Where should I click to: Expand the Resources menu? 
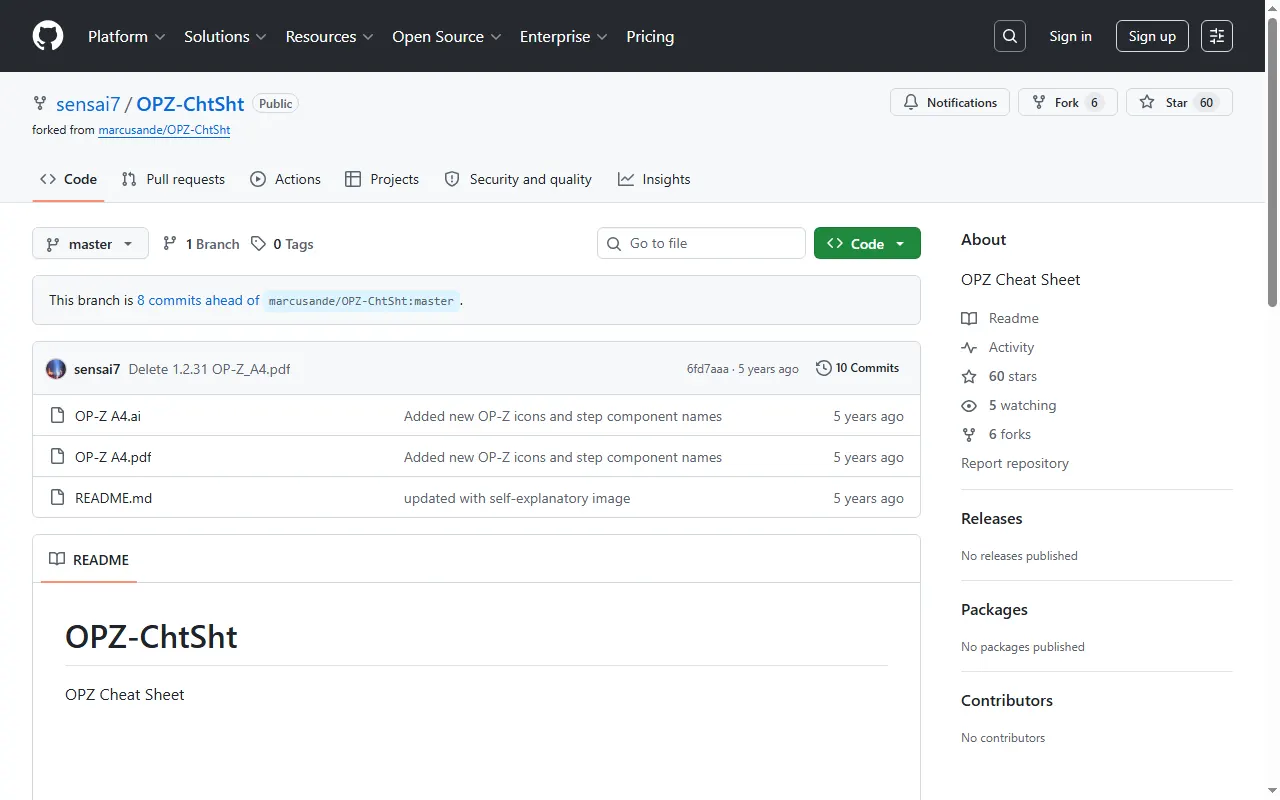[329, 36]
